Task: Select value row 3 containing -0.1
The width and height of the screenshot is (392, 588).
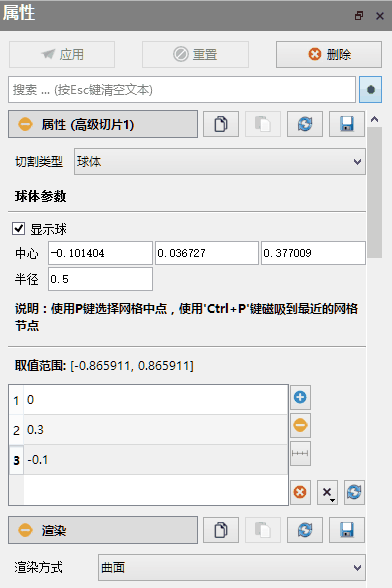Action: click(x=148, y=460)
